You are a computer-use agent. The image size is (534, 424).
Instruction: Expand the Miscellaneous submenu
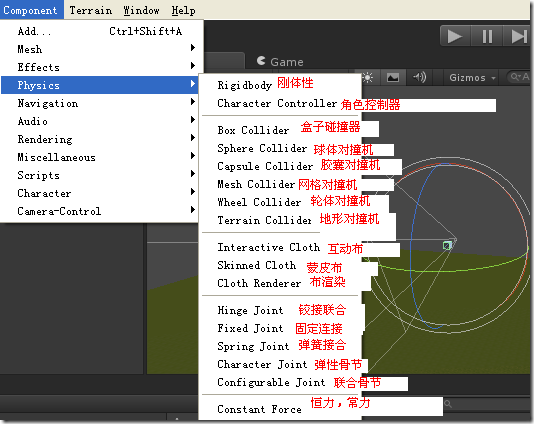[x=100, y=157]
